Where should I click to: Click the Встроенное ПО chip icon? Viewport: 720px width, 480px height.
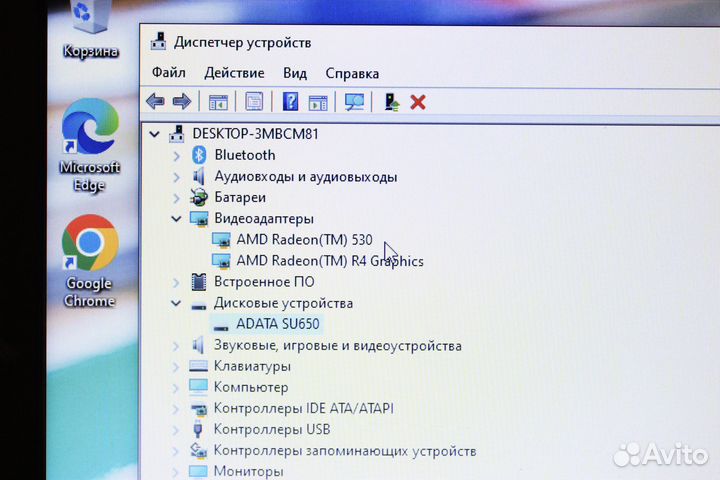tap(199, 282)
